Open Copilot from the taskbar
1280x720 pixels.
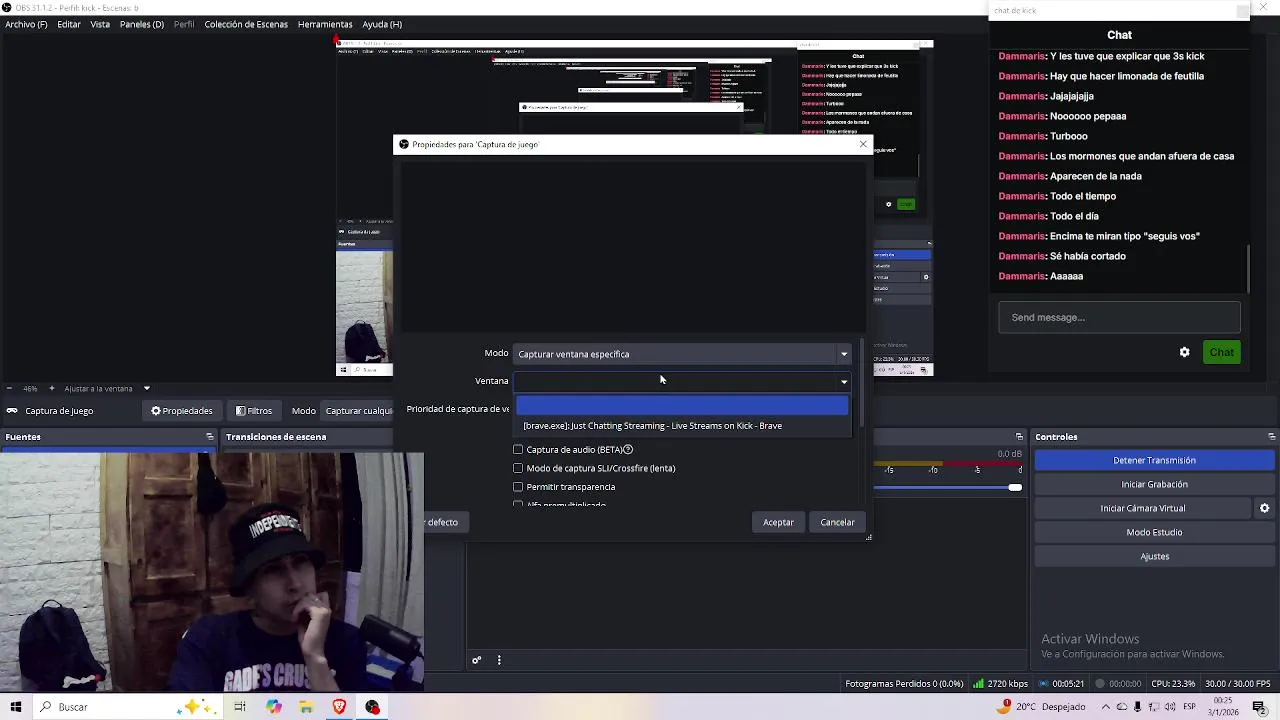coord(274,707)
